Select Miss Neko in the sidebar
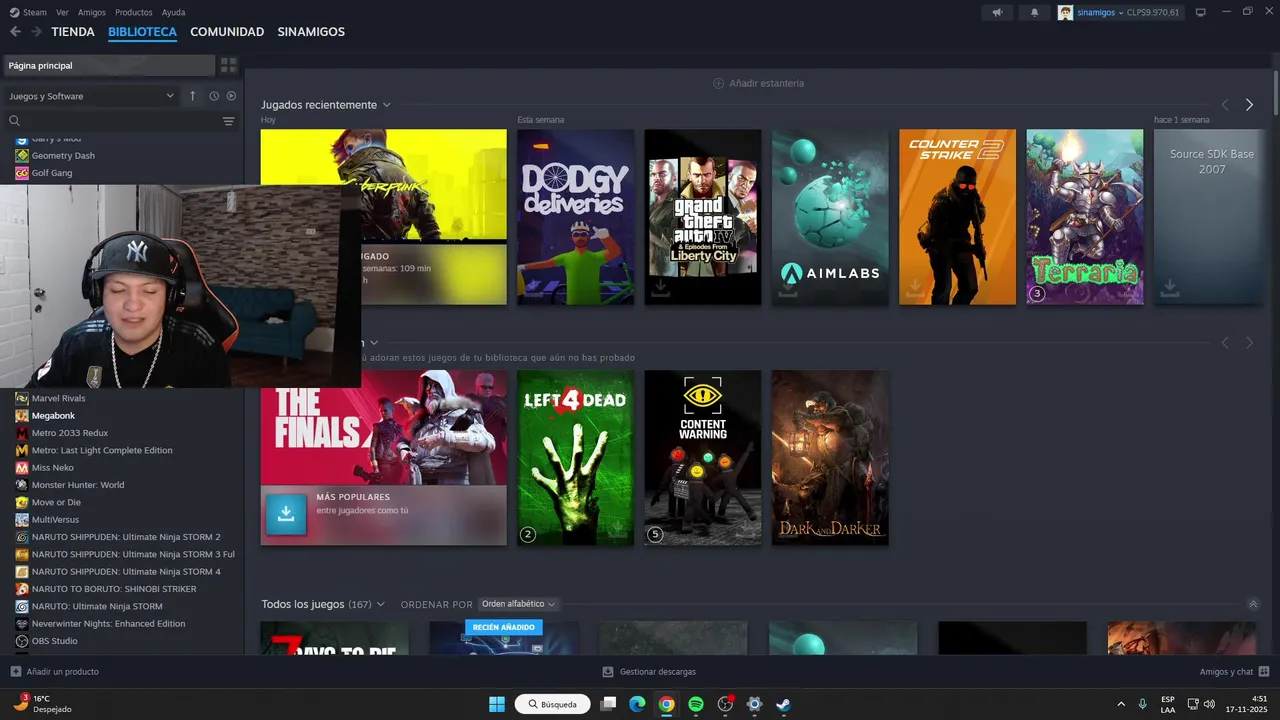Screen dimensions: 1280x720 coord(53,467)
